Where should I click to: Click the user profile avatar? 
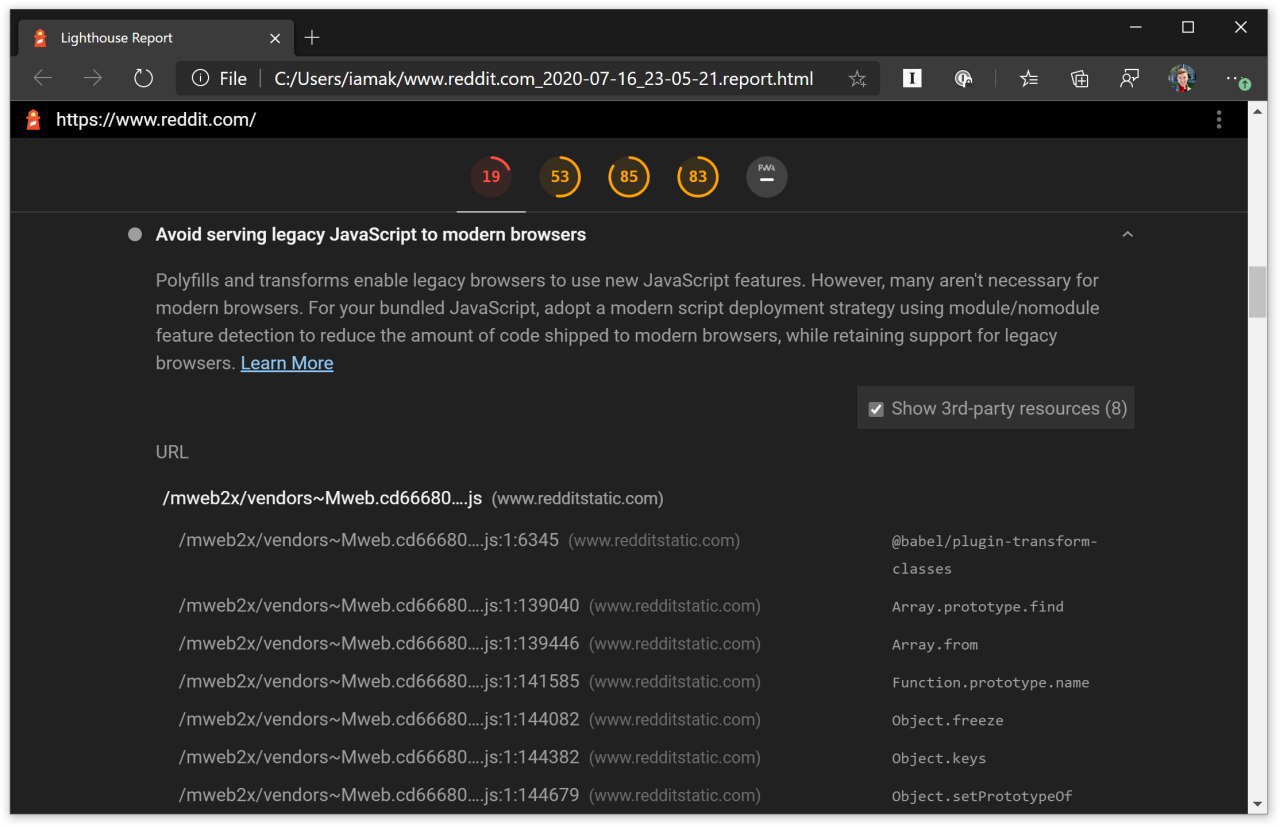[x=1182, y=79]
